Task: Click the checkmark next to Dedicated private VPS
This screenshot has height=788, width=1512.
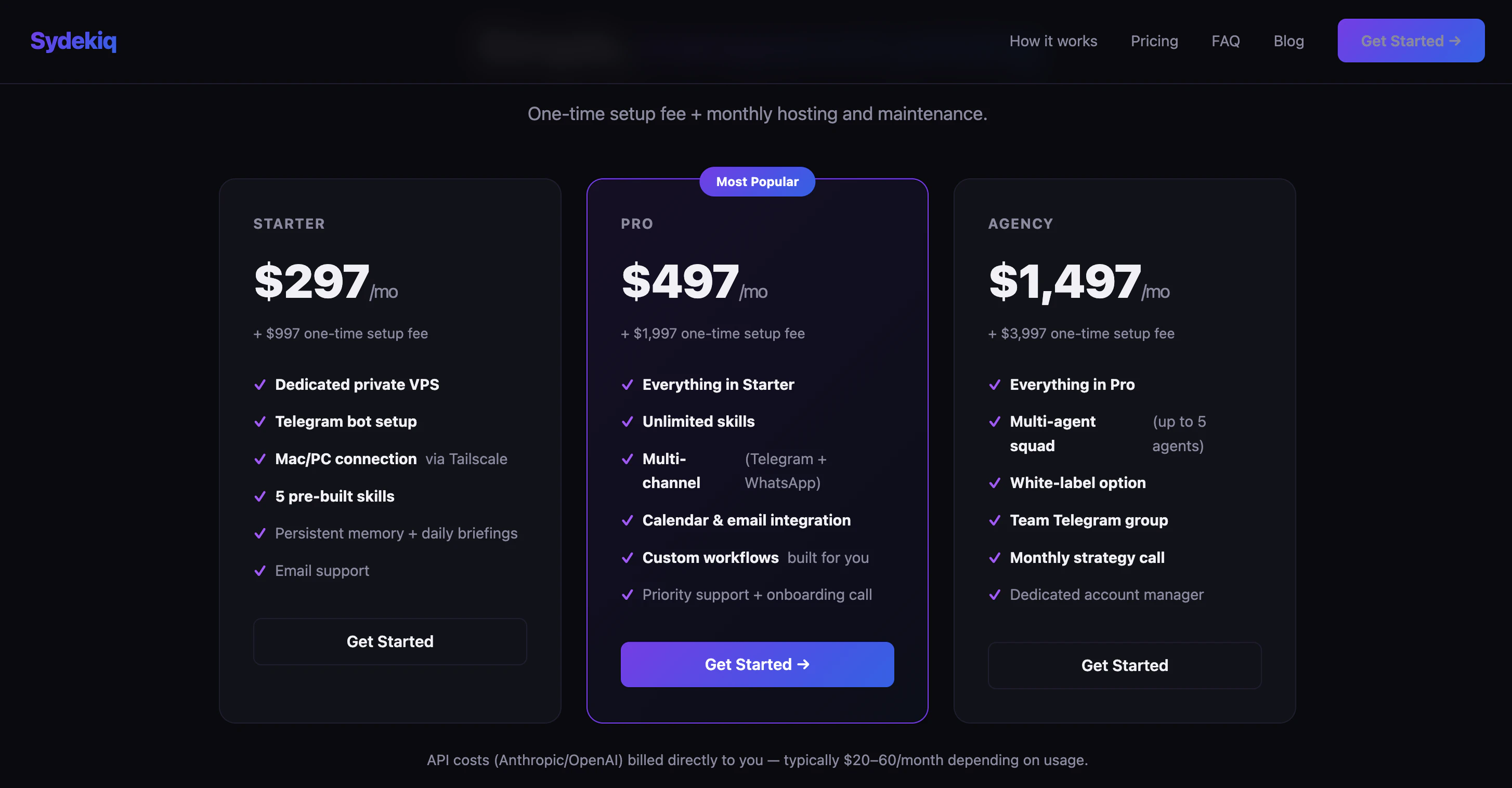Action: (x=260, y=385)
